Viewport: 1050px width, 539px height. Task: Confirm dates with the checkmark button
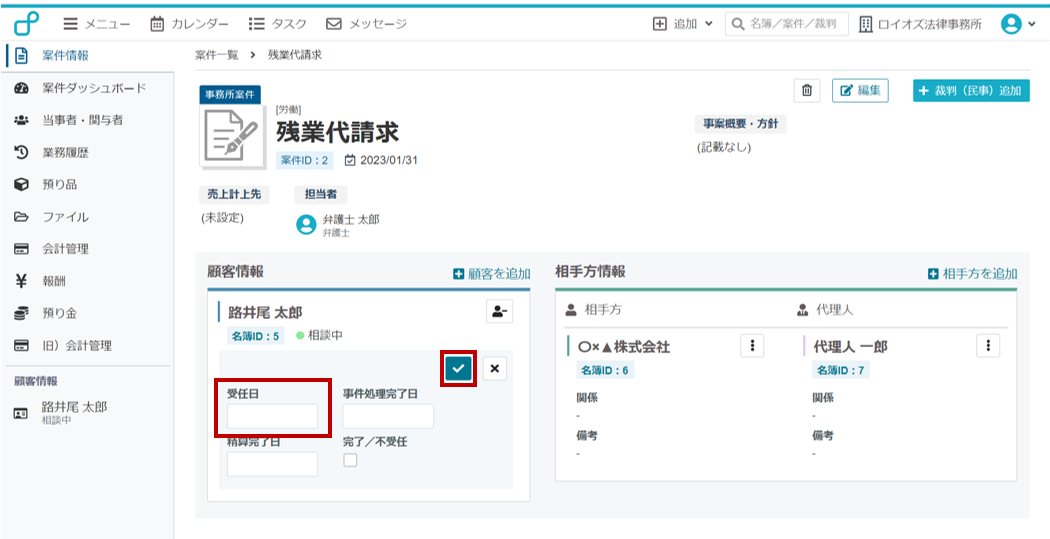coord(458,368)
